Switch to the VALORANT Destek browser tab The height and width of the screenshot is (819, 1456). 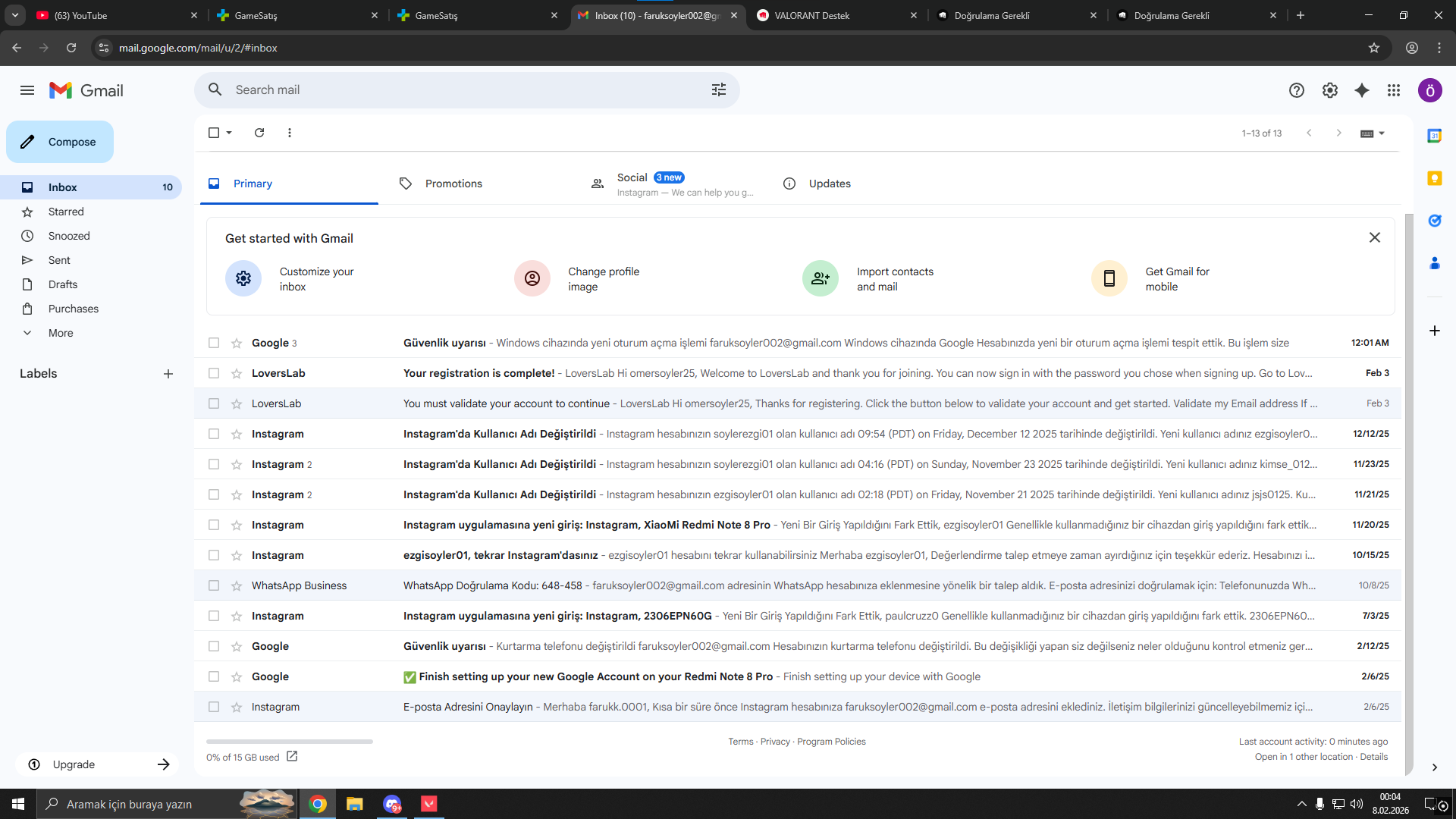[836, 15]
